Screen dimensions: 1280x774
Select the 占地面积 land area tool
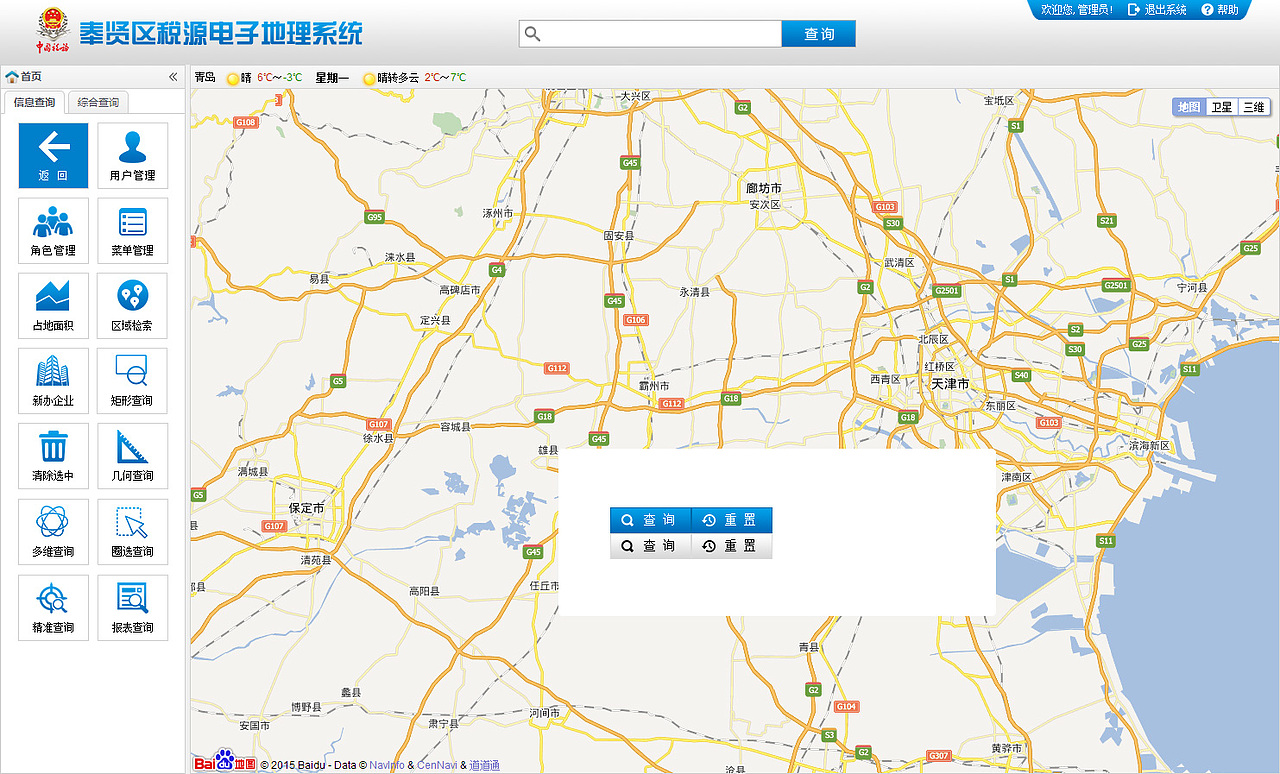[x=53, y=306]
